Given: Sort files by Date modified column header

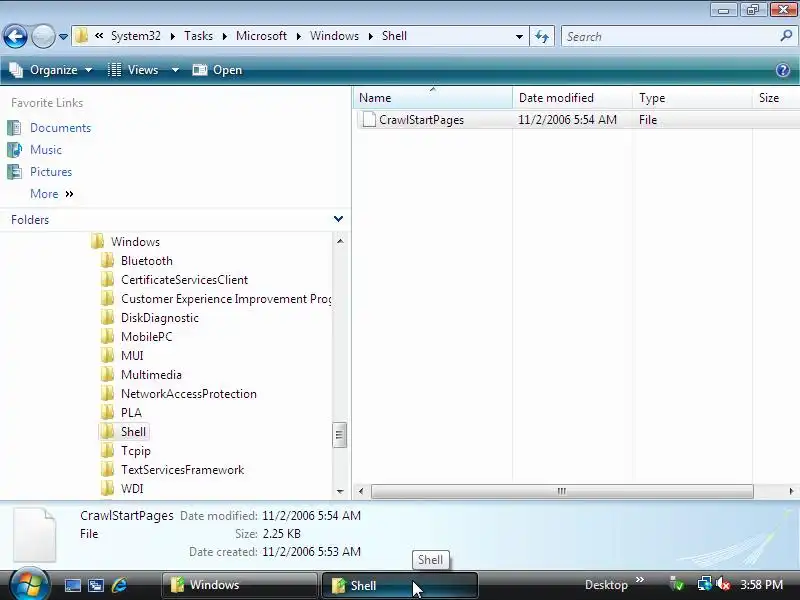Looking at the screenshot, I should tap(572, 97).
